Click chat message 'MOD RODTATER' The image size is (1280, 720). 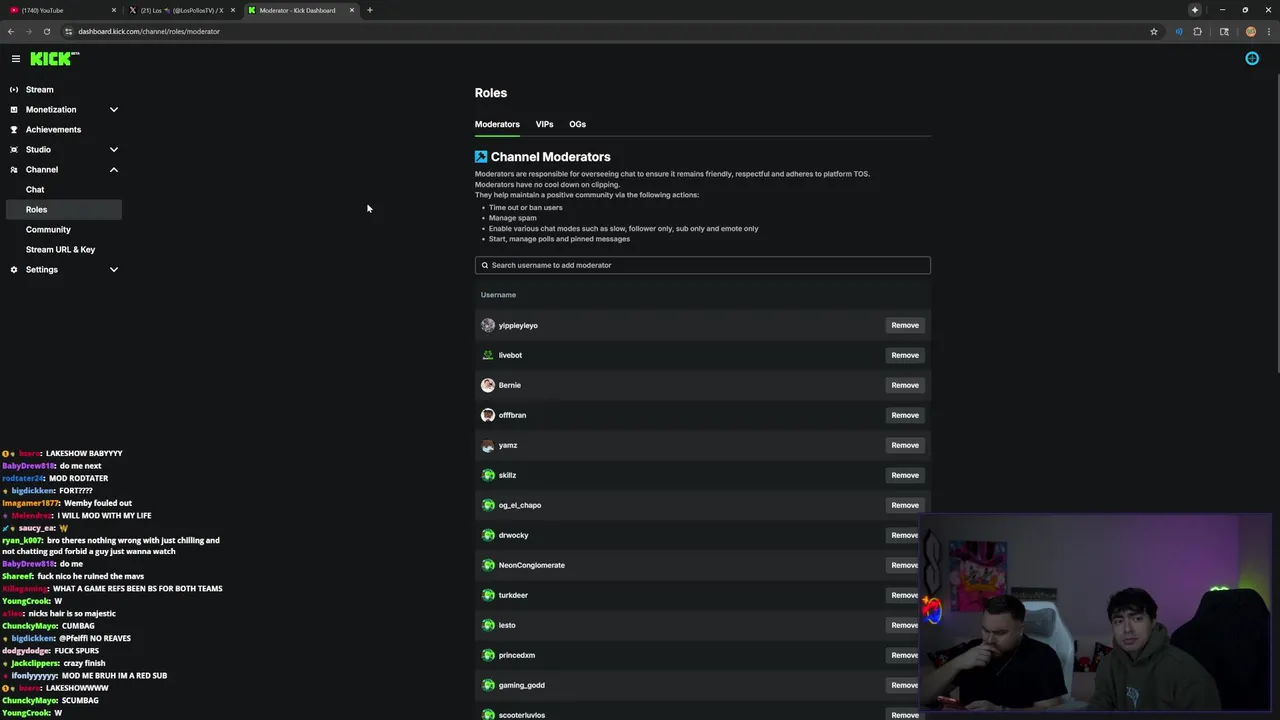78,478
